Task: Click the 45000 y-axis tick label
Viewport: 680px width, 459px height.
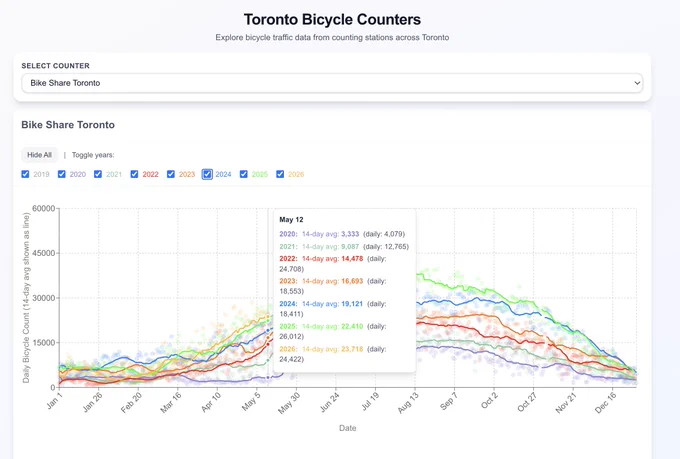Action: [x=44, y=253]
